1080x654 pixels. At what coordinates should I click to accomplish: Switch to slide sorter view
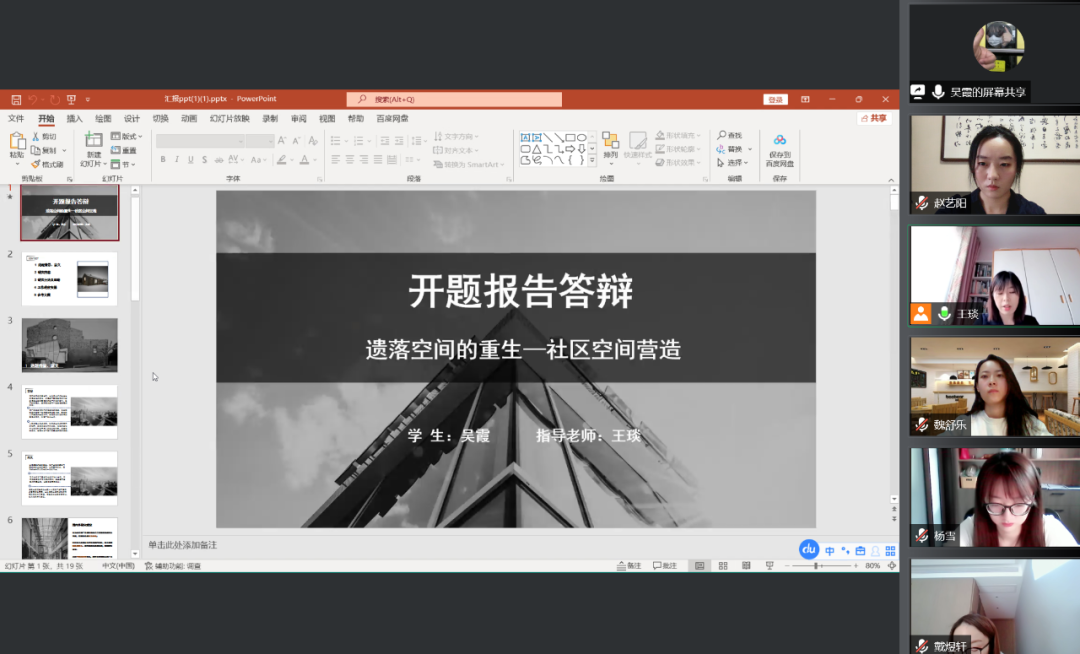click(x=722, y=566)
